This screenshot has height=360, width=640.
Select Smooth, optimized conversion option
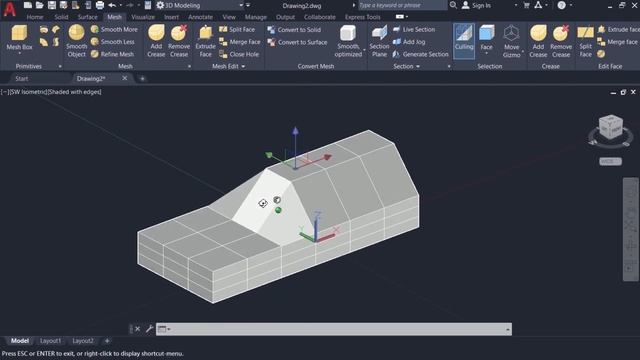[x=348, y=41]
